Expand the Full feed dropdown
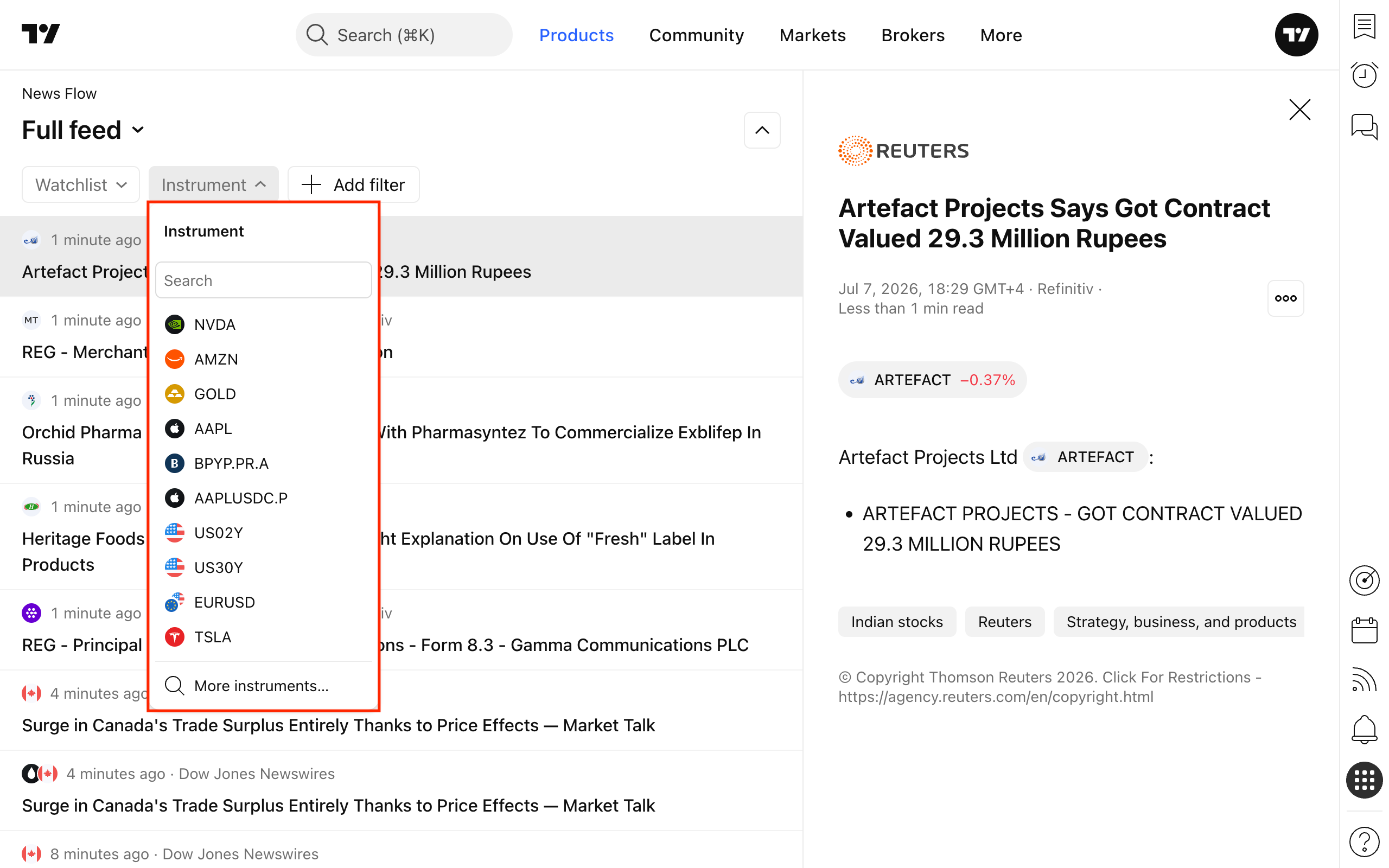The width and height of the screenshot is (1389, 868). (x=83, y=130)
